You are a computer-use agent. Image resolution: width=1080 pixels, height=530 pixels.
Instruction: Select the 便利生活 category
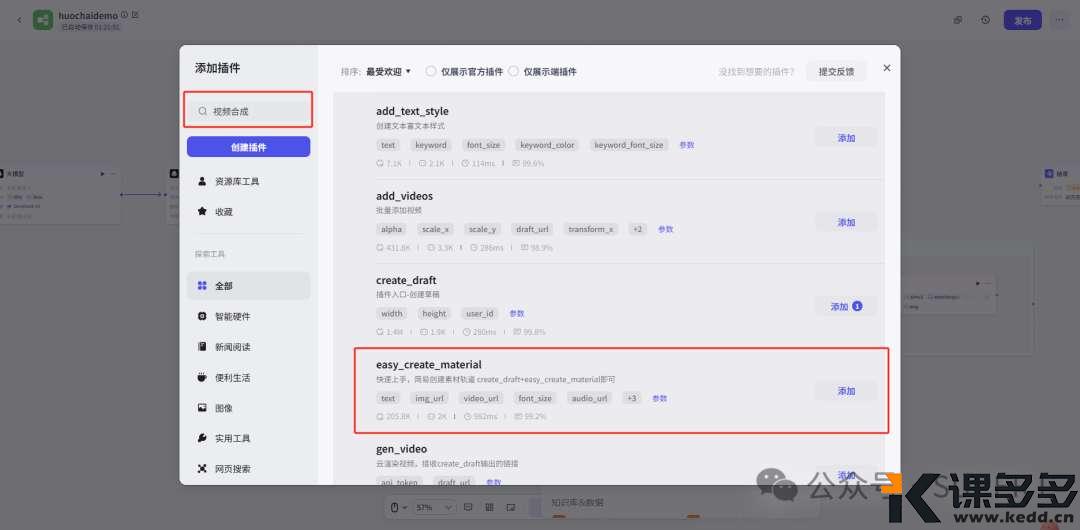click(x=248, y=378)
